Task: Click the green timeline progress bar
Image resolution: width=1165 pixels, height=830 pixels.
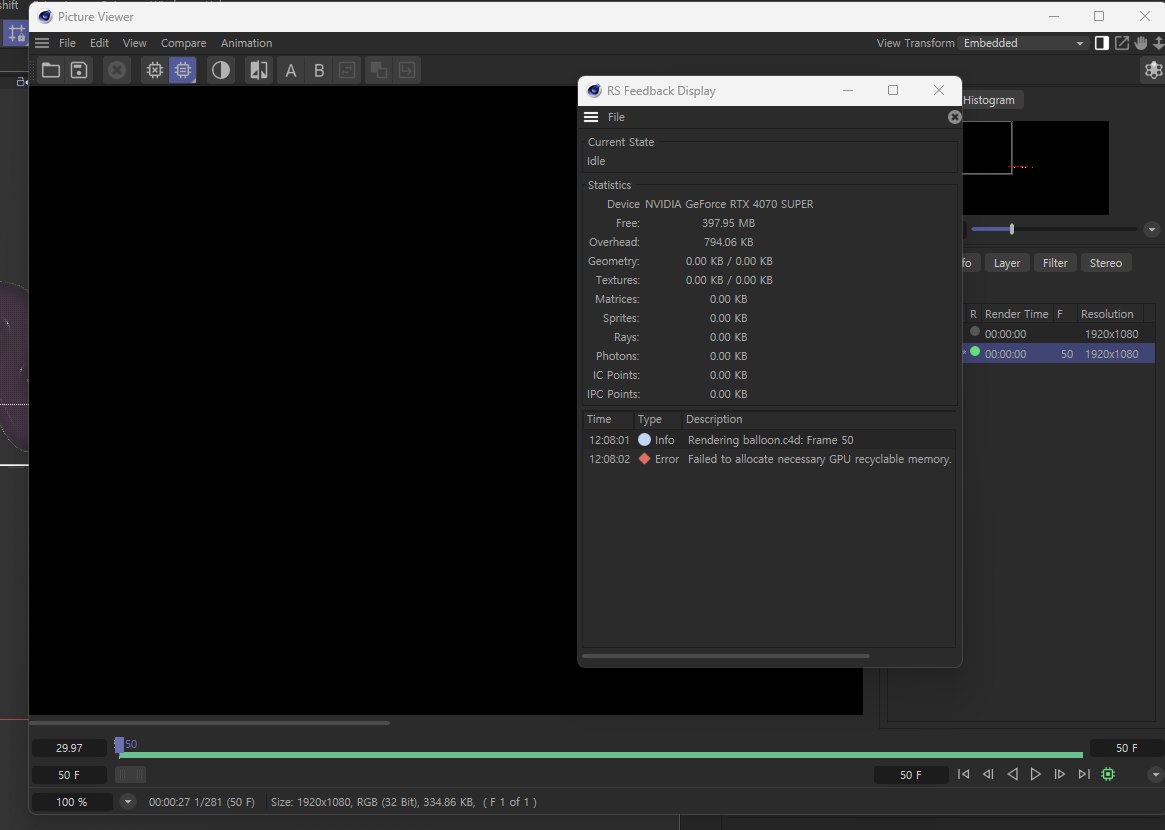Action: (x=600, y=755)
